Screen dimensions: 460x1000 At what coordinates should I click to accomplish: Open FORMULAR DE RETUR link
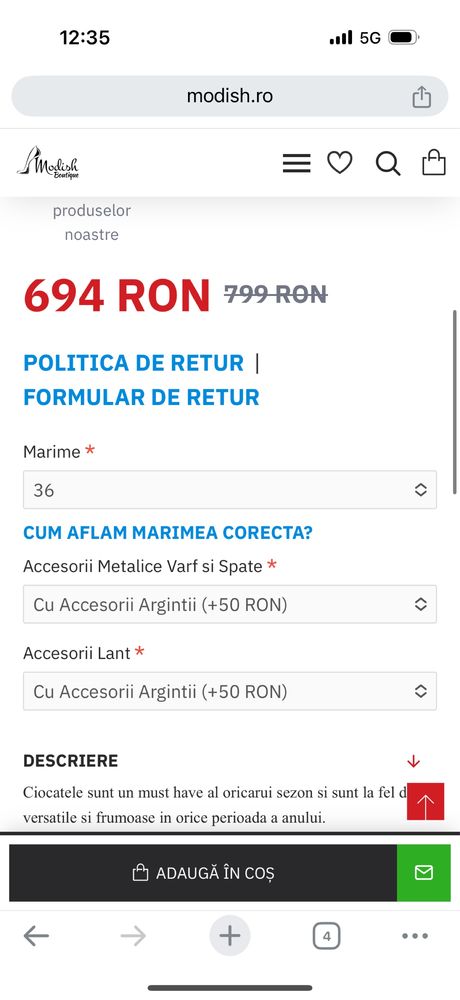tap(142, 397)
